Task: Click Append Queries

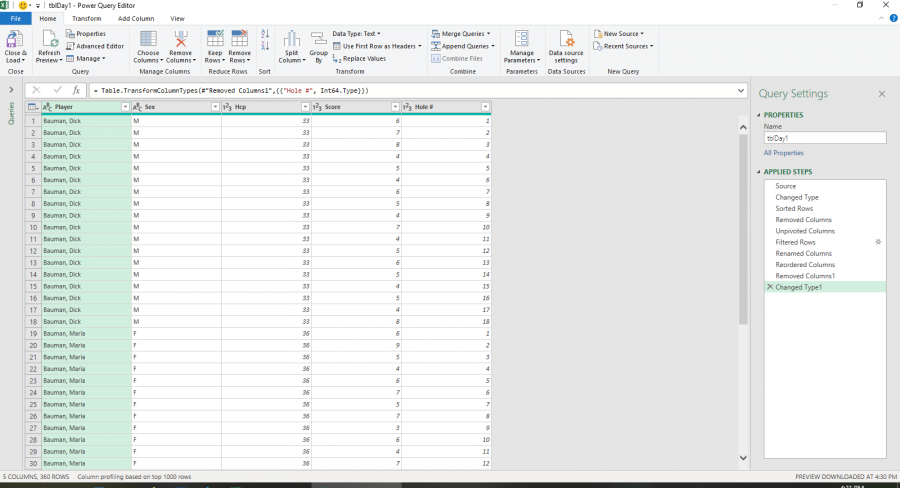Action: tap(463, 47)
